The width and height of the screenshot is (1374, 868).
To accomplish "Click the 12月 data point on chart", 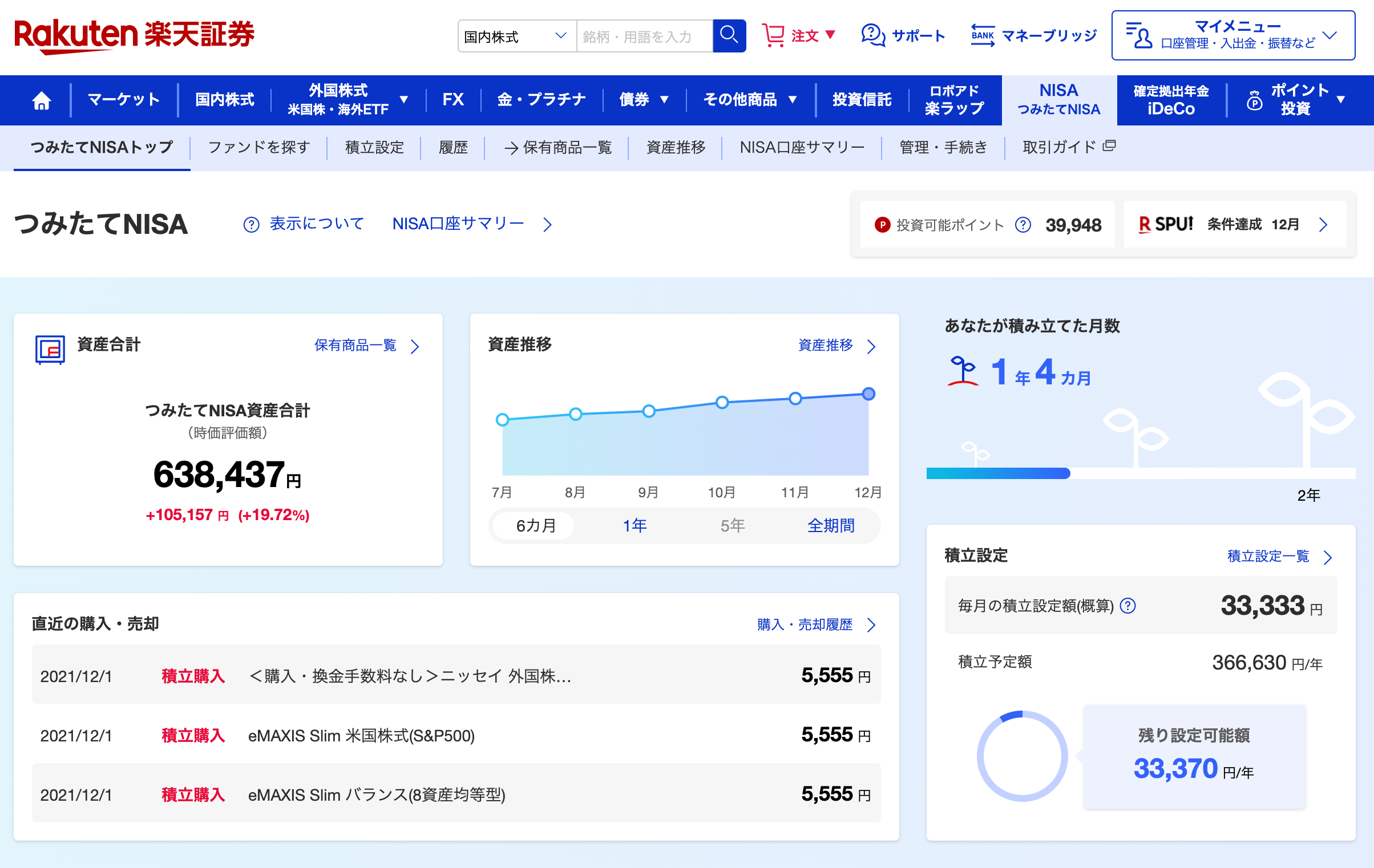I will point(868,394).
